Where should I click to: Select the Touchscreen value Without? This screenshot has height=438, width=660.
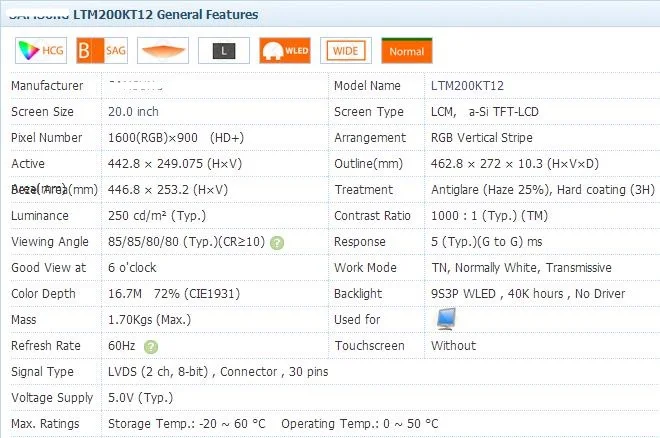pos(453,346)
